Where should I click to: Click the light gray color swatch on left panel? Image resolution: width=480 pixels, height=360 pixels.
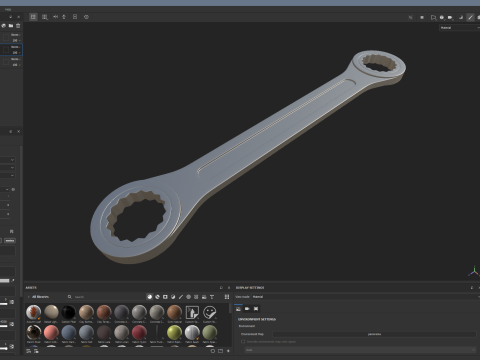(x=5, y=281)
